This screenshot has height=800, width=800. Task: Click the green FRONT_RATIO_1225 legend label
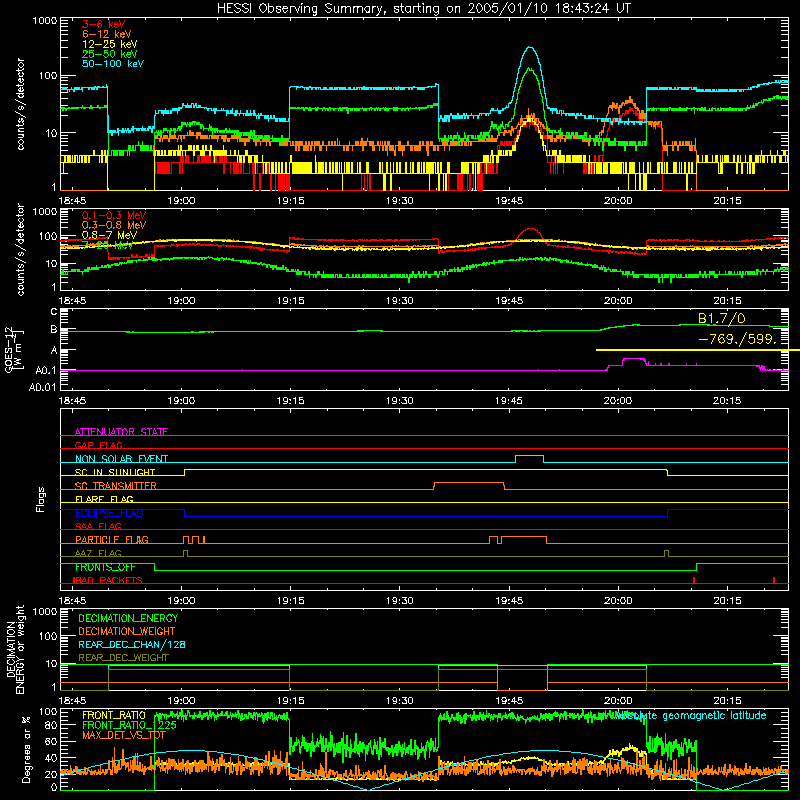coord(129,725)
